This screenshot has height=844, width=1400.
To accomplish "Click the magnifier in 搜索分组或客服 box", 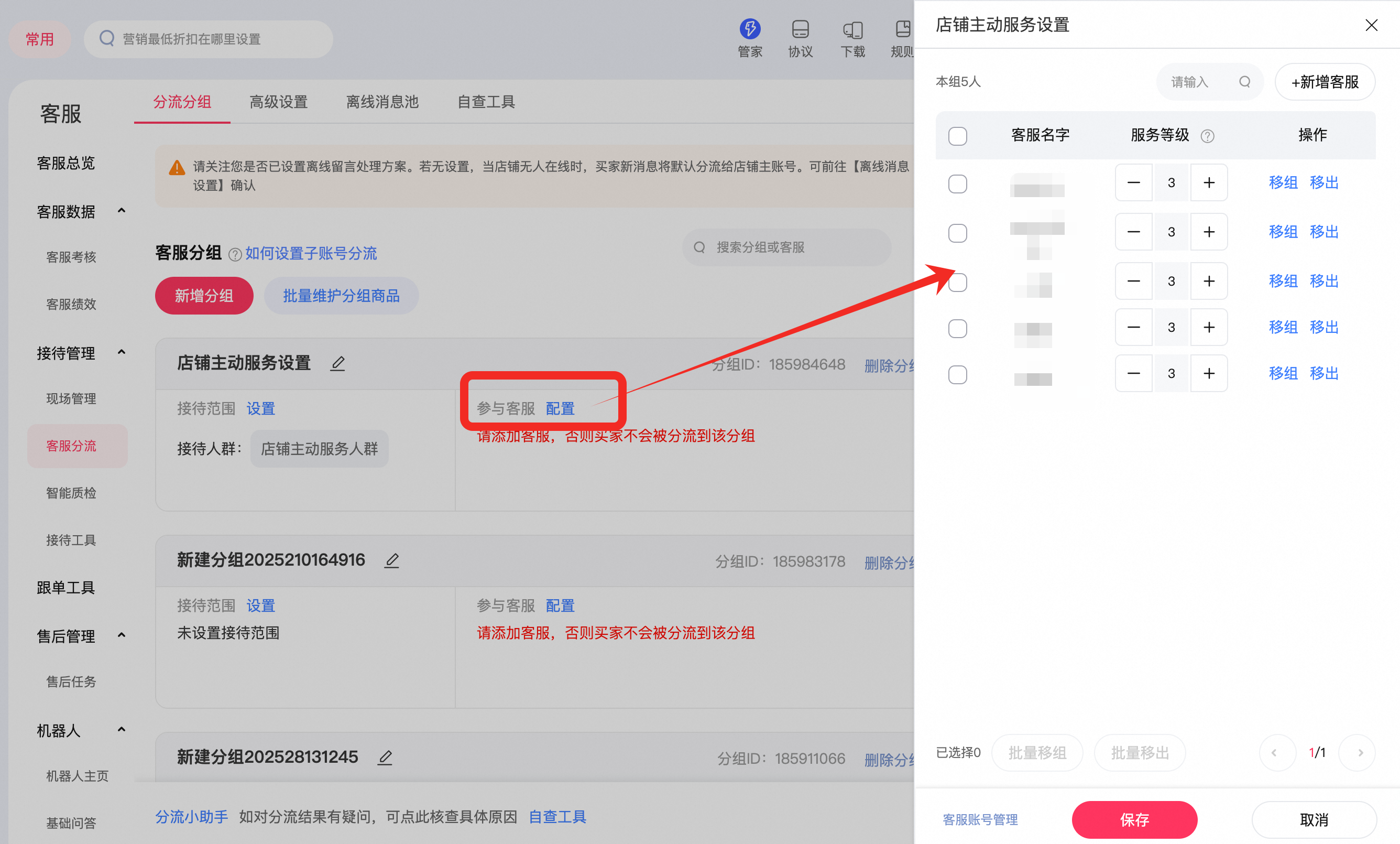I will coord(699,247).
